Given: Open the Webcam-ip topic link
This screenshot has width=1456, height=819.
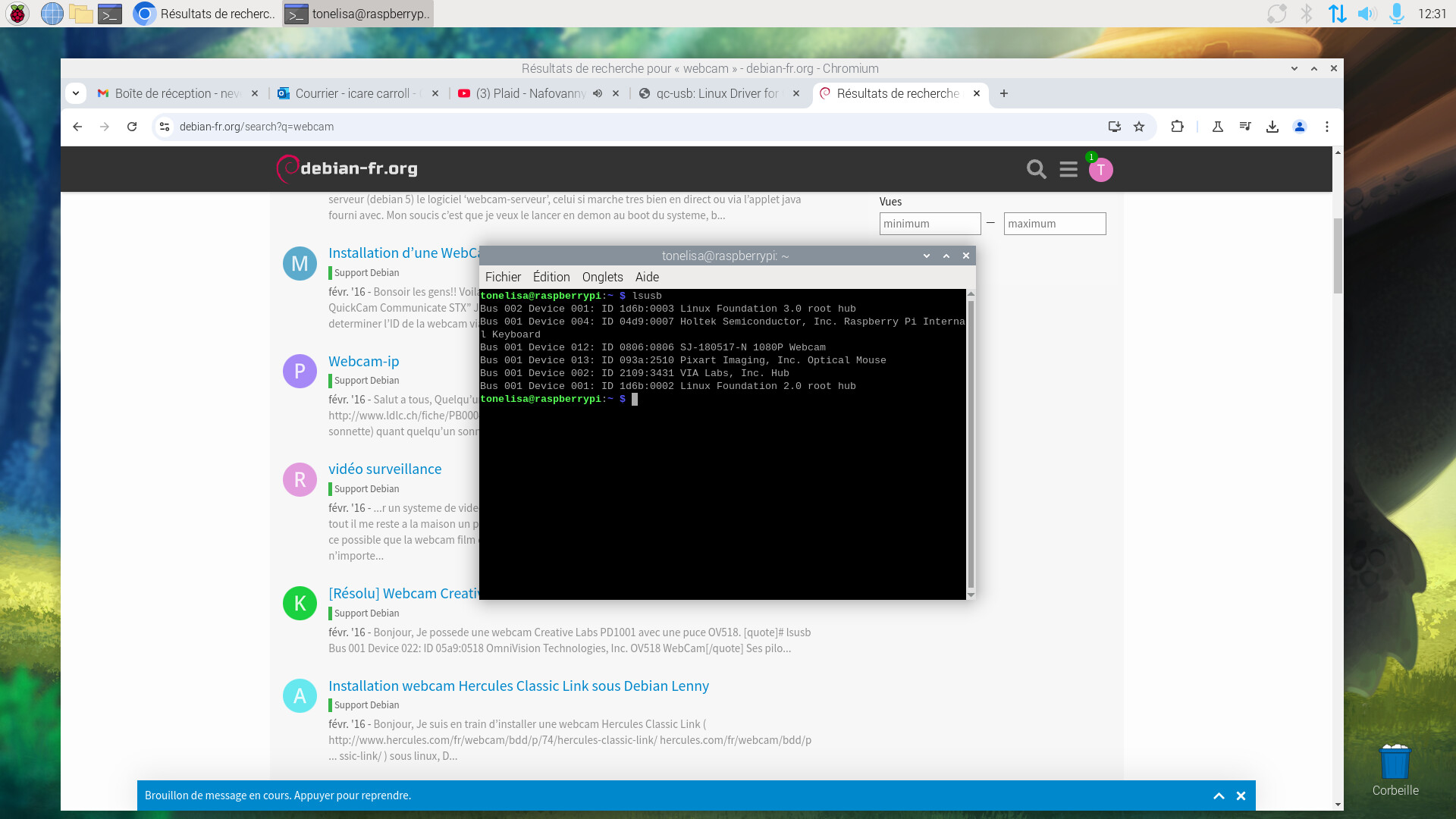Looking at the screenshot, I should 363,361.
